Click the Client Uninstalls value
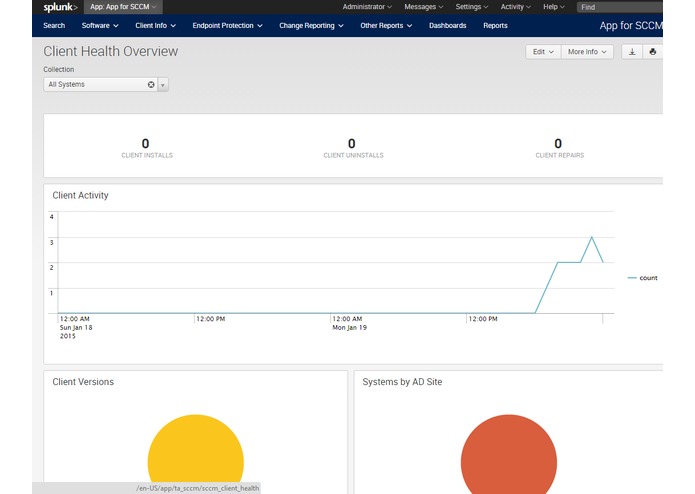The width and height of the screenshot is (695, 494). point(351,144)
